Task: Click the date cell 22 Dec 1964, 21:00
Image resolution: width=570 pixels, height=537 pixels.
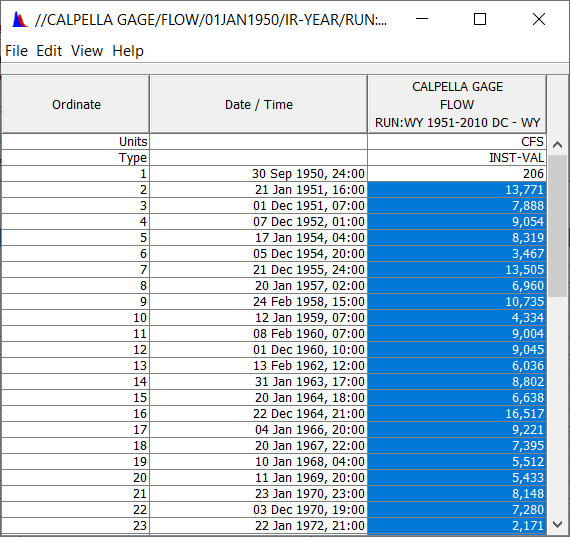Action: point(258,414)
